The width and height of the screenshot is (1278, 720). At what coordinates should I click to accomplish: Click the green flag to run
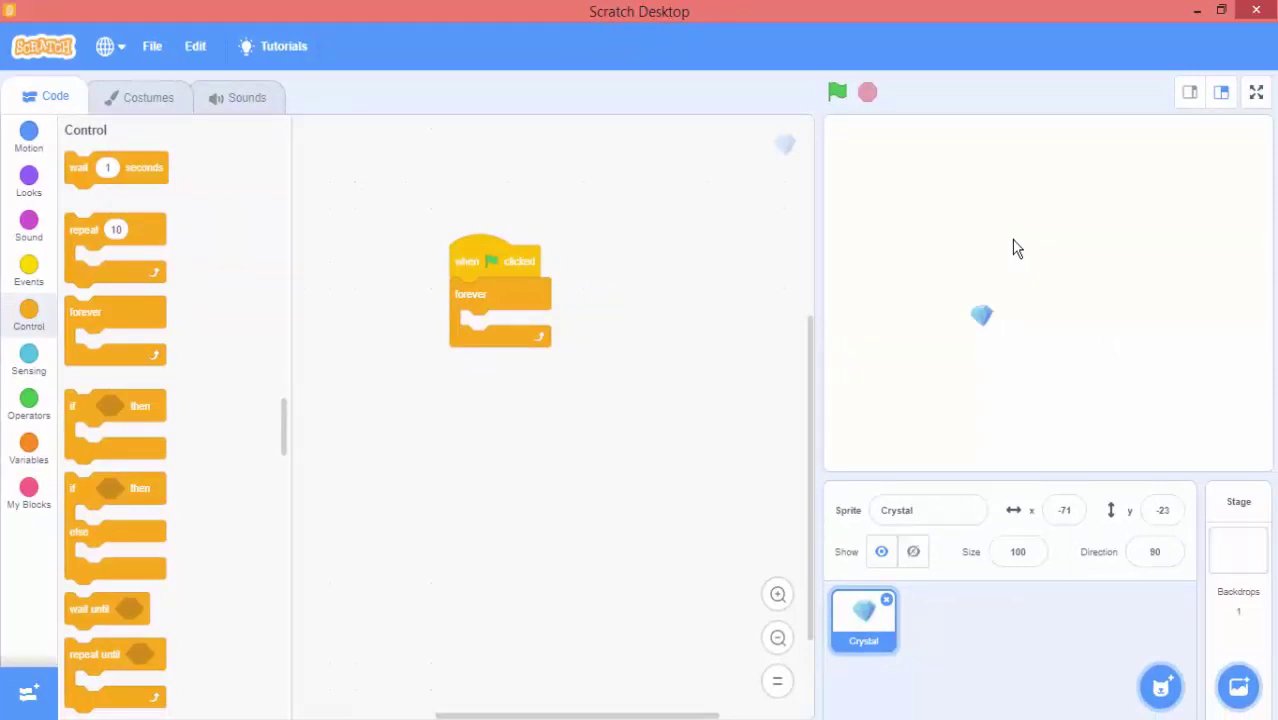click(837, 92)
